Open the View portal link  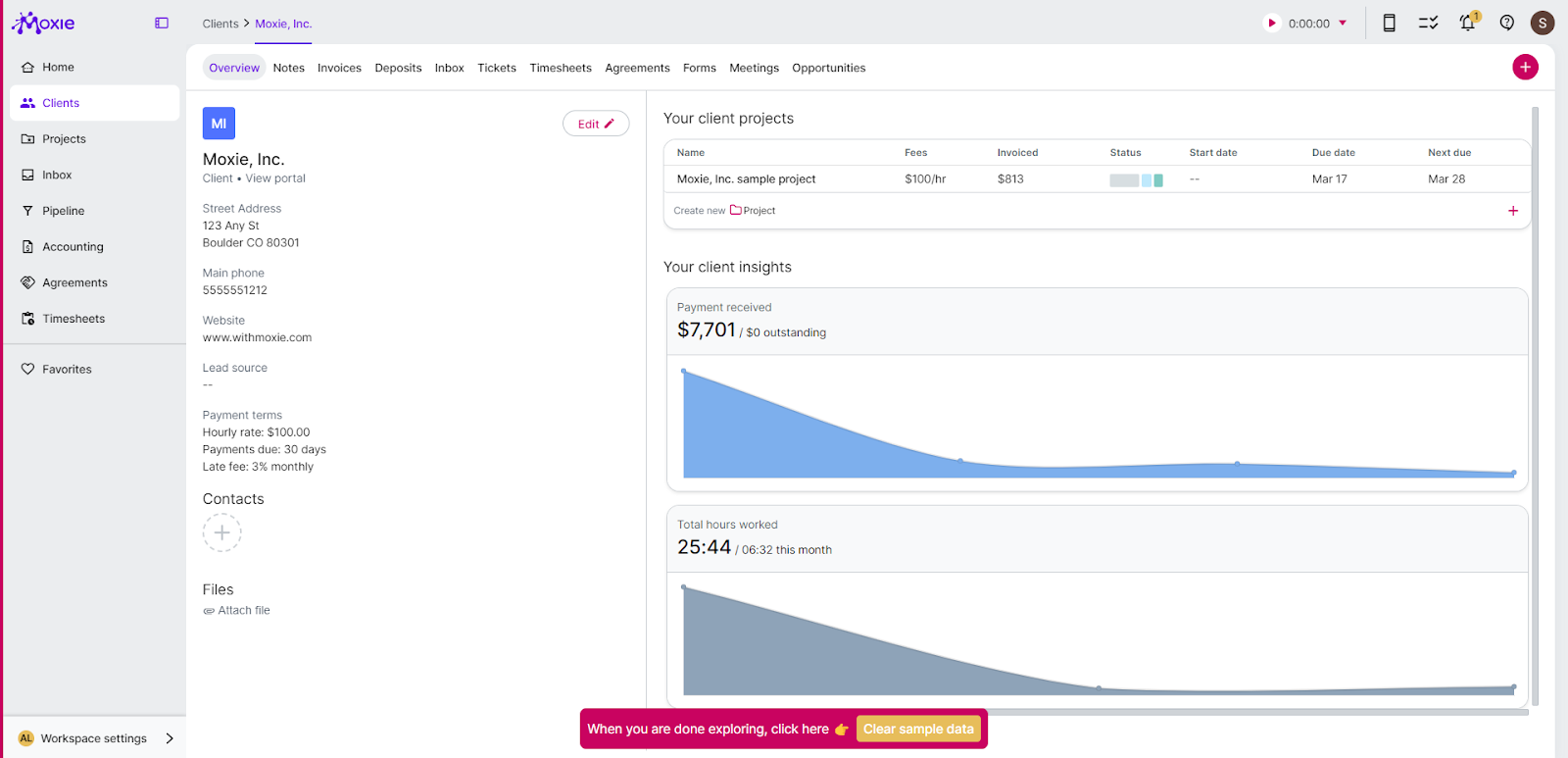point(275,178)
